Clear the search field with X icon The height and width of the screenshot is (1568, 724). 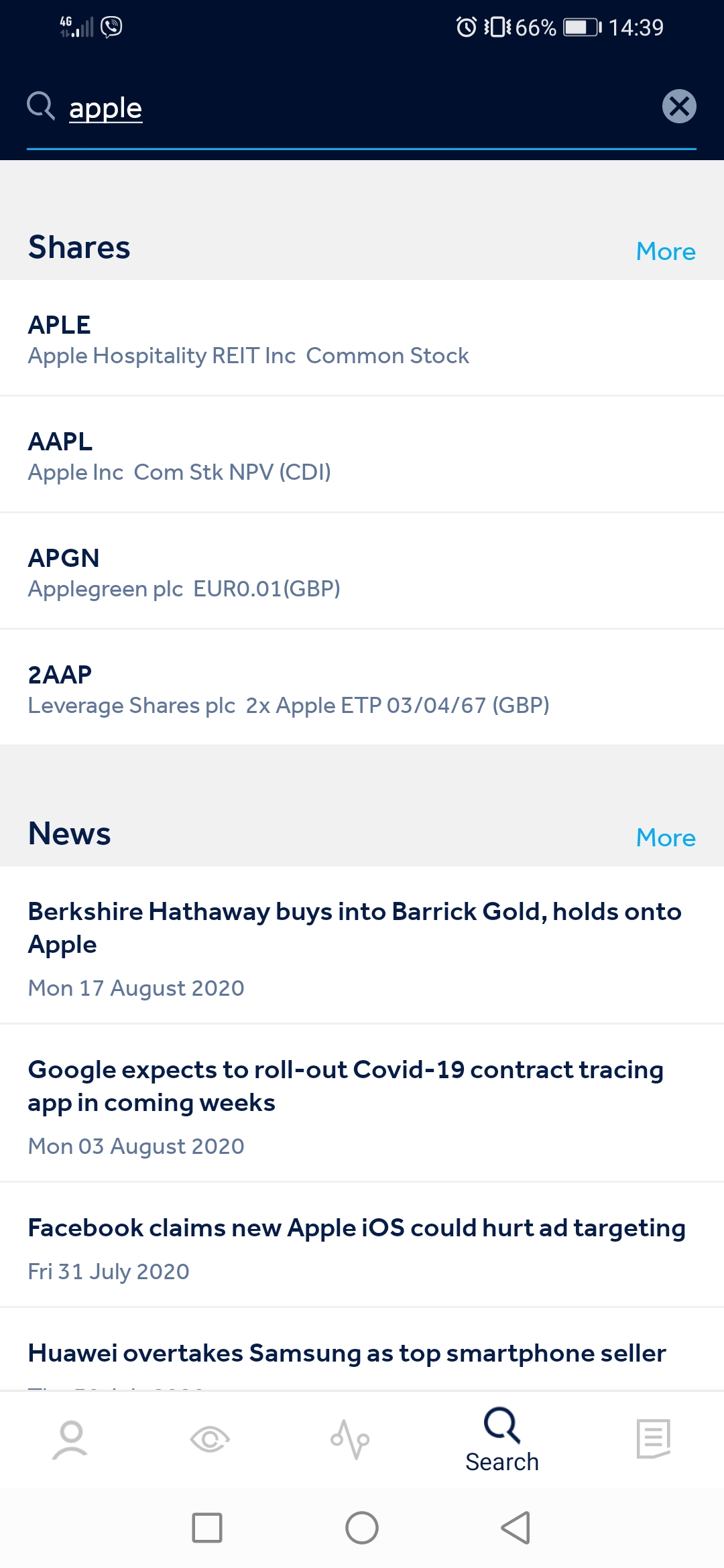679,107
